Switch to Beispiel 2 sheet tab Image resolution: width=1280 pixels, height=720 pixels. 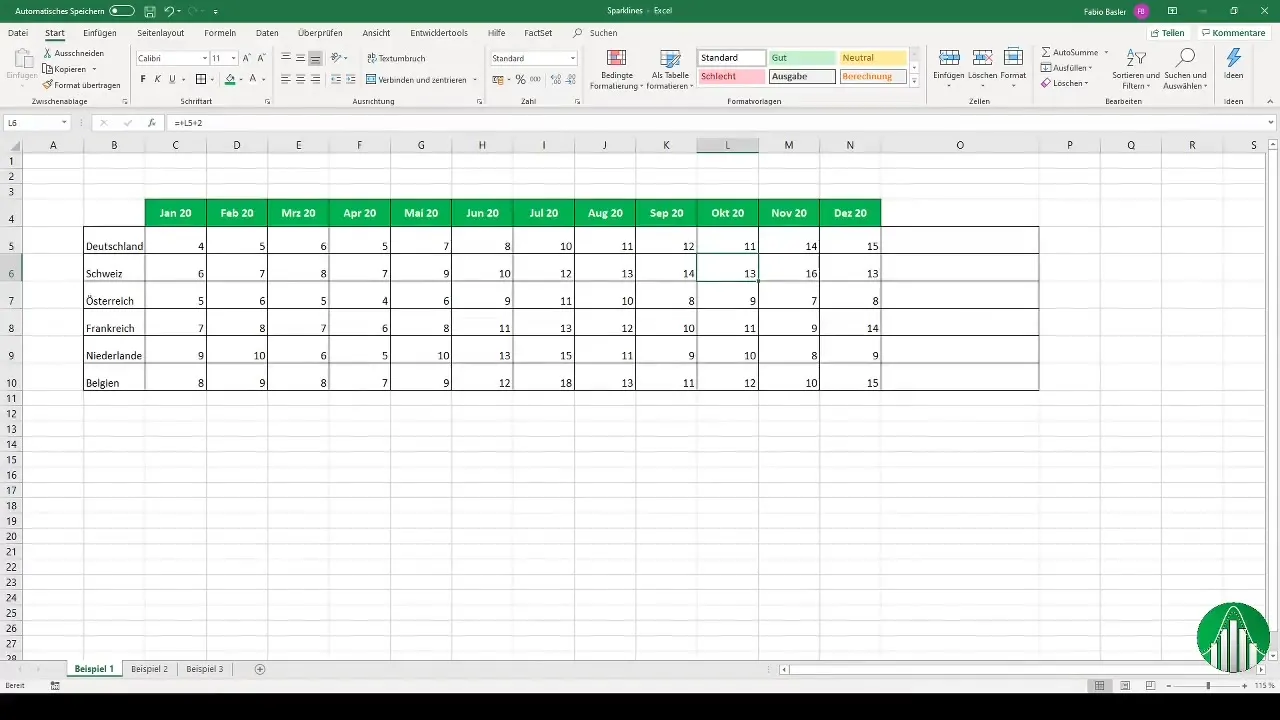click(x=149, y=668)
